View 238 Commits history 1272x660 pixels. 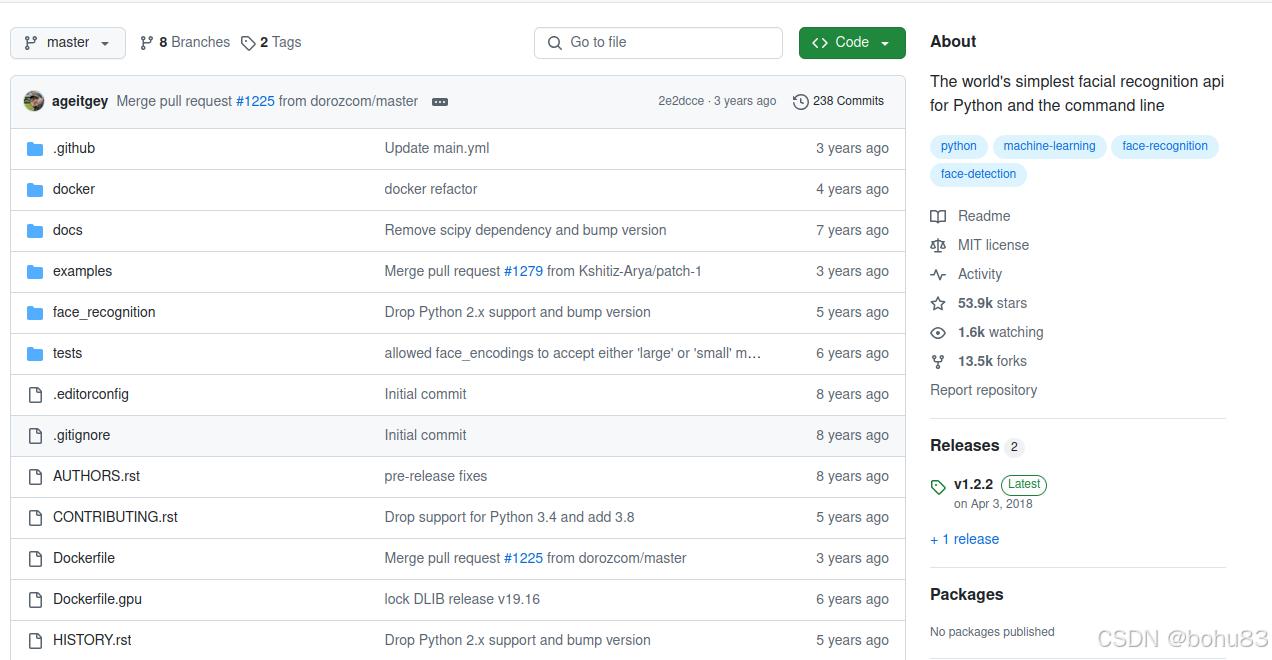click(x=838, y=101)
